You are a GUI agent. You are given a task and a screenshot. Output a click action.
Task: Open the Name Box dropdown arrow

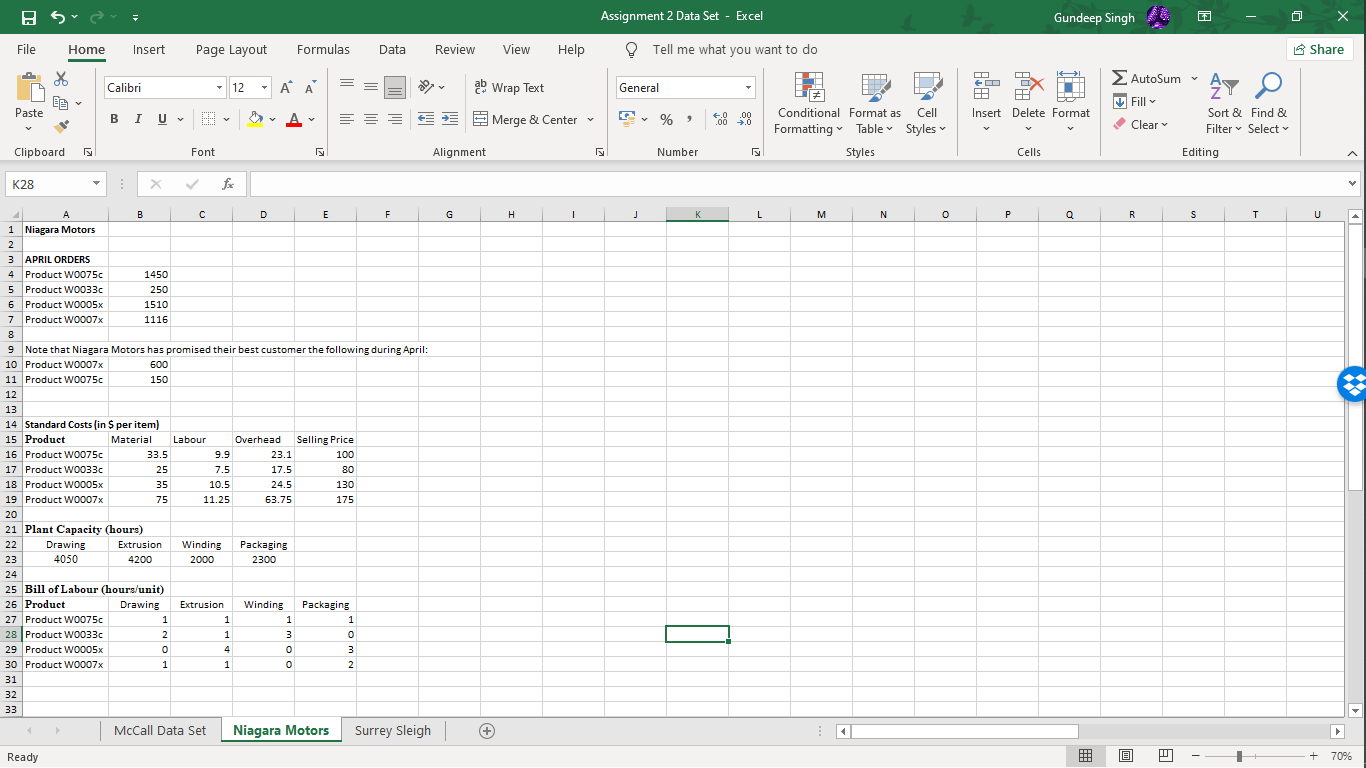tap(94, 185)
